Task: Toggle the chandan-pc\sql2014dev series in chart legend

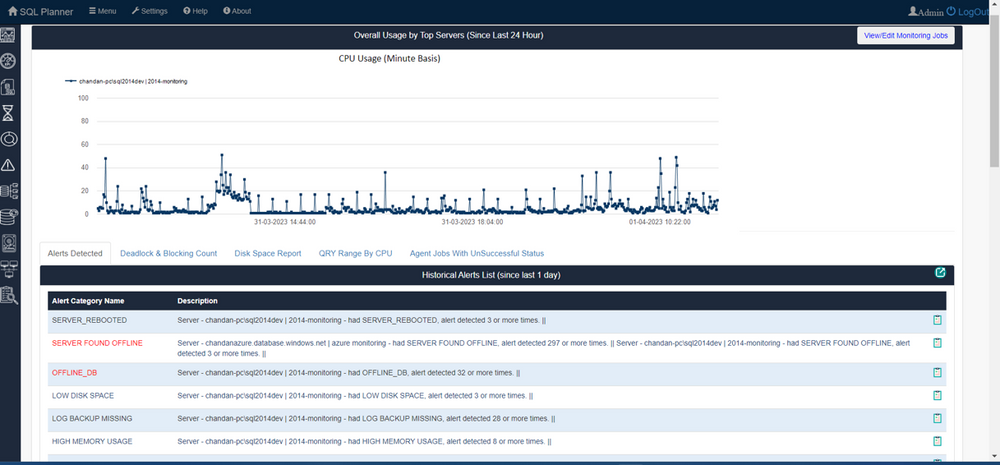Action: [126, 80]
